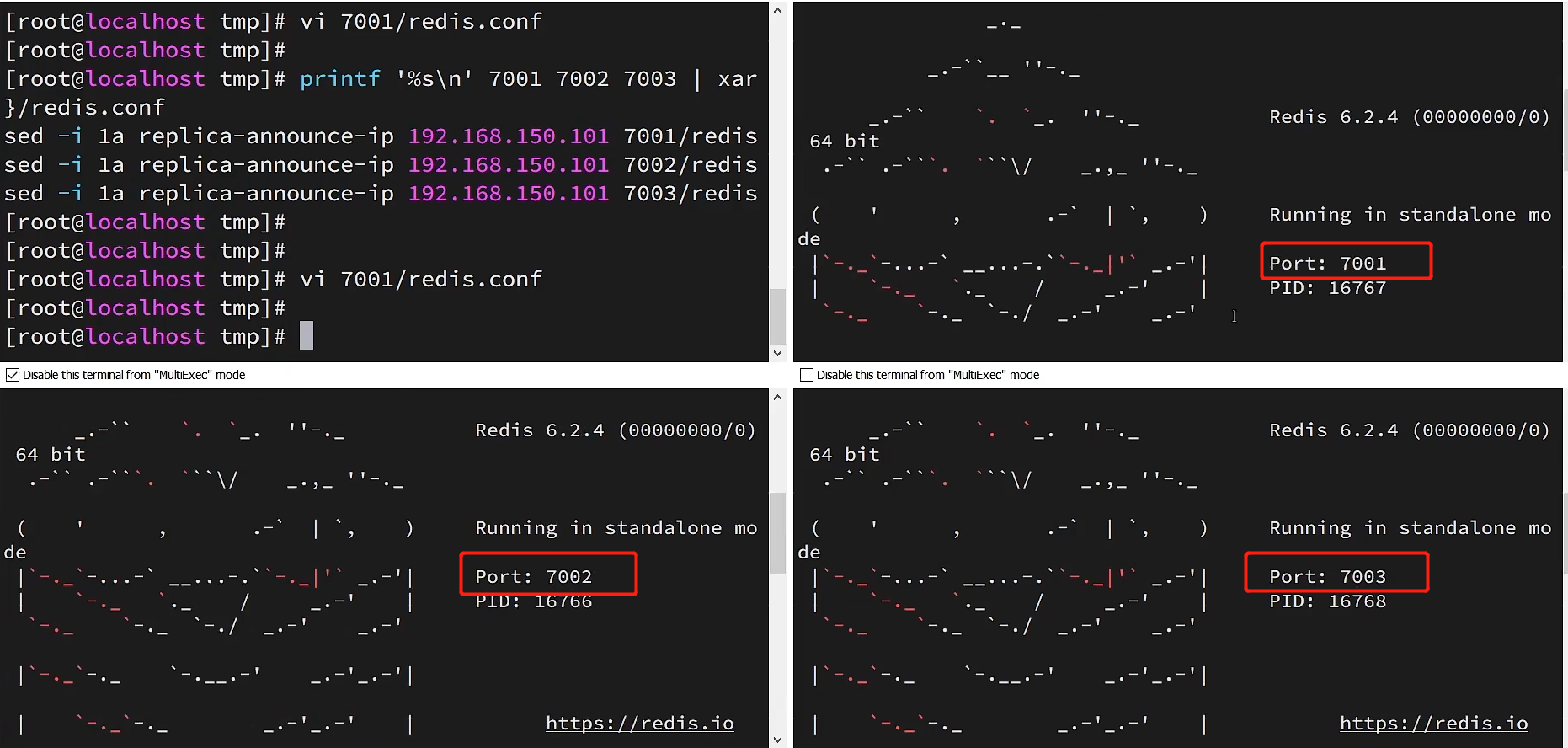Click the top-left terminal's scroll-up arrow
Screen dimensions: 1568x748
pos(777,11)
